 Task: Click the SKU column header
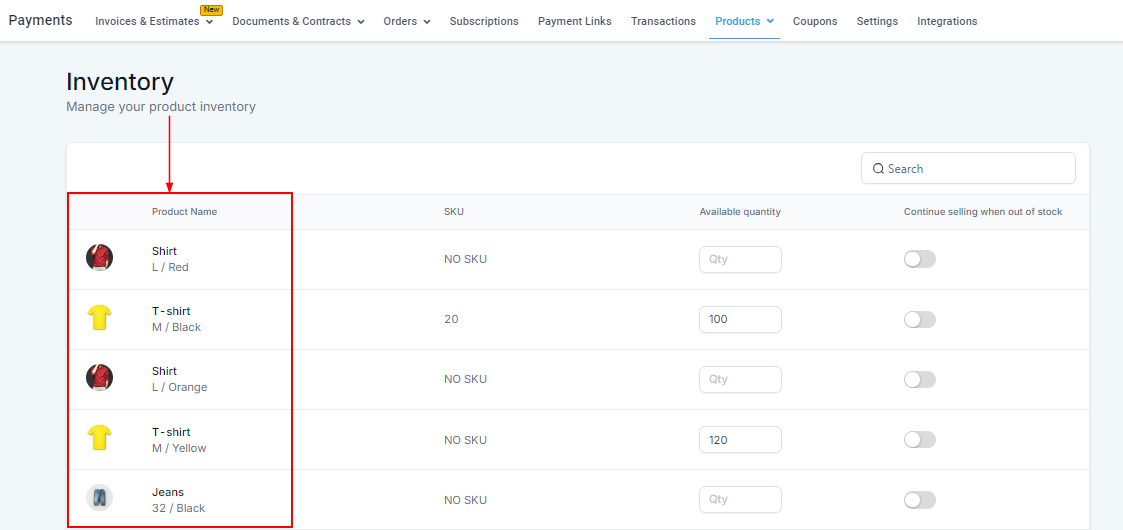453,212
